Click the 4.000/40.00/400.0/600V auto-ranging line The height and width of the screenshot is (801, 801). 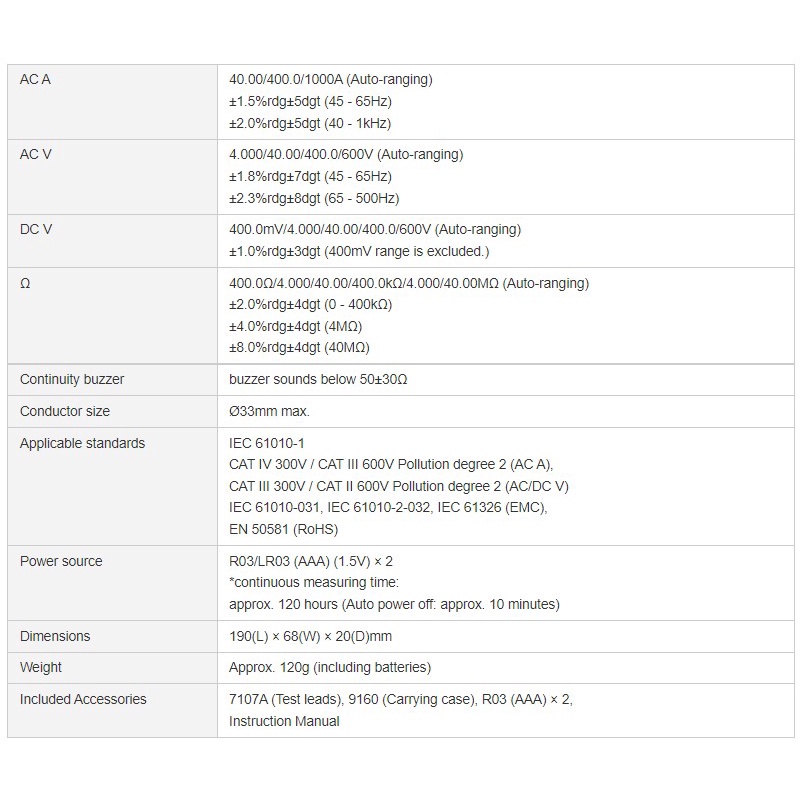[346, 154]
